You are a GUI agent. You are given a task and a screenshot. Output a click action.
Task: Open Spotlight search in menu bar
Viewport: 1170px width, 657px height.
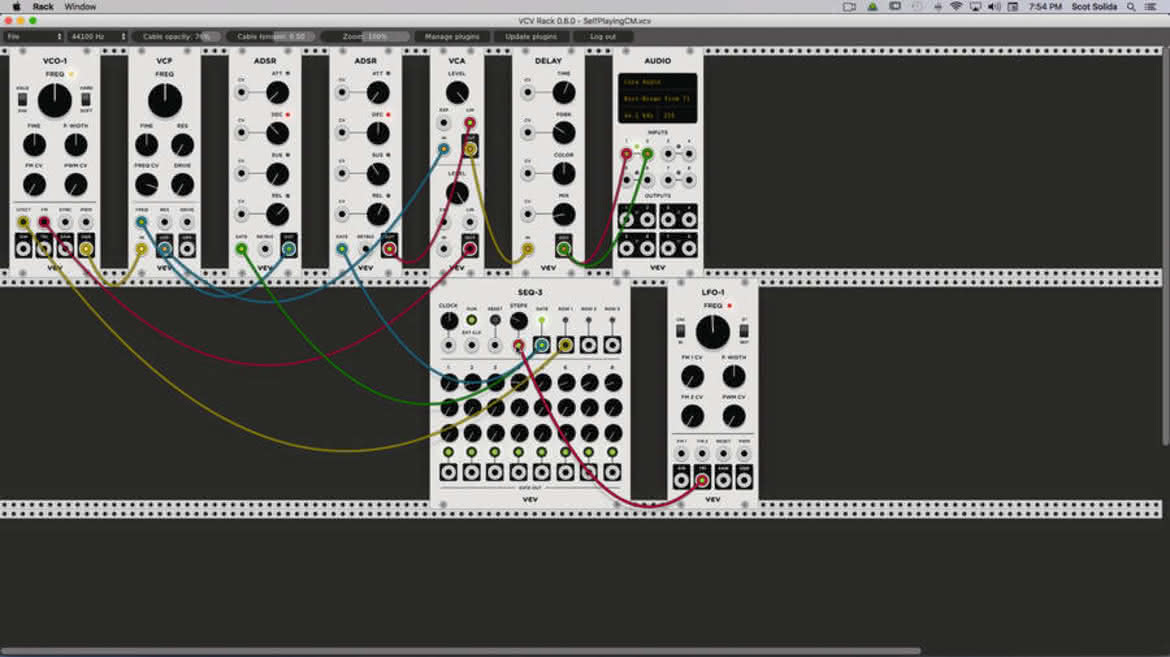tap(1131, 7)
